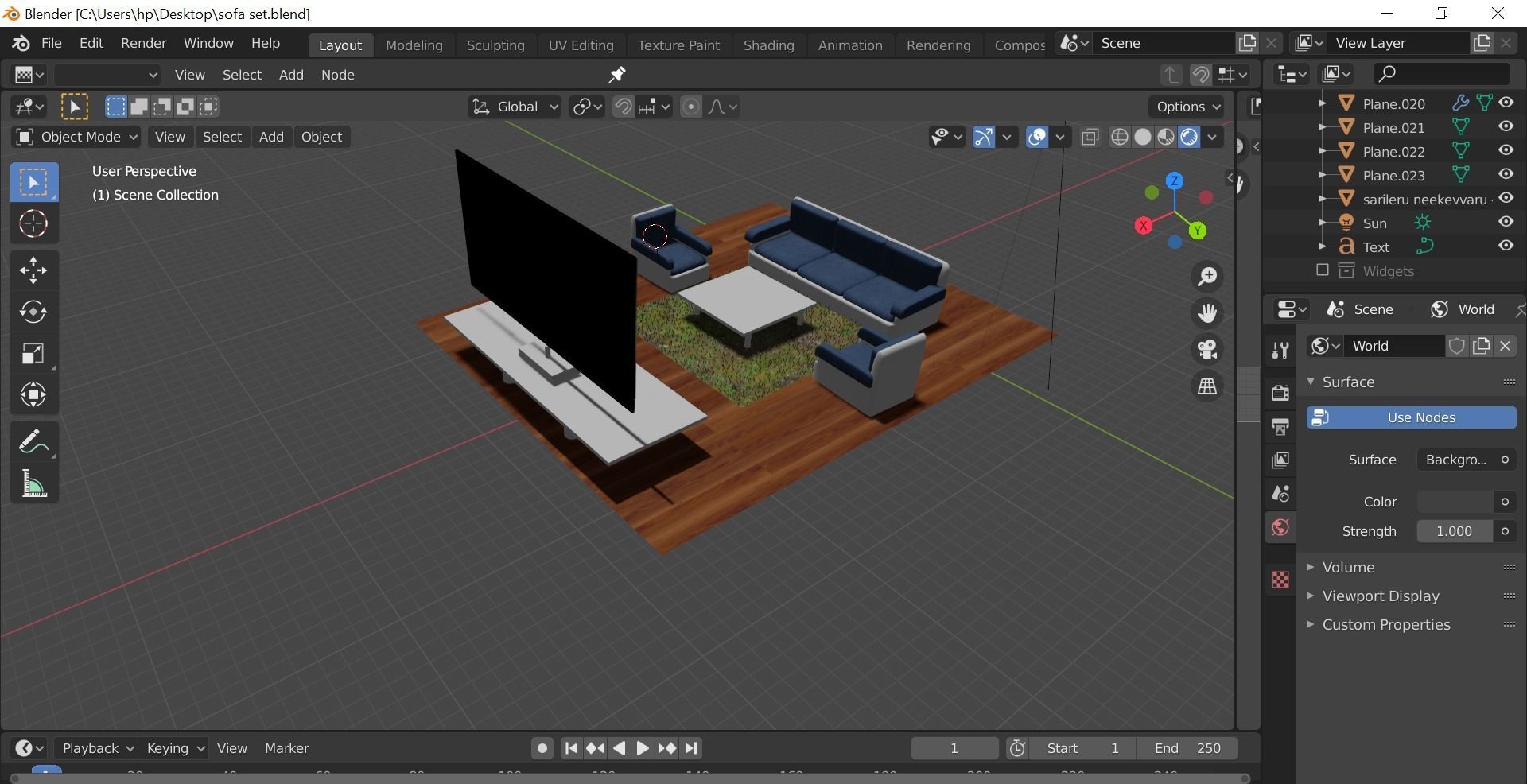The height and width of the screenshot is (784, 1527).
Task: Hide the Sun light via eye icon
Action: click(x=1506, y=222)
